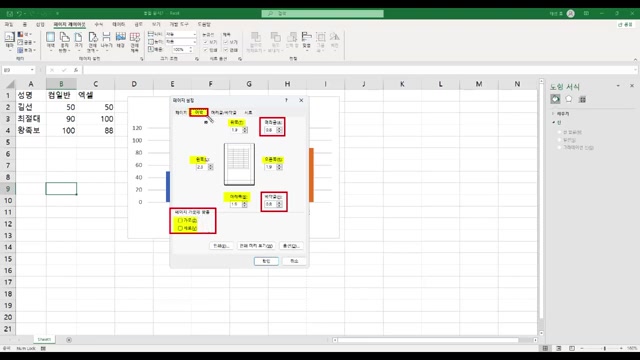
Task: Toggle Gridlines Print checkbox in the ribbon
Action: click(206, 50)
